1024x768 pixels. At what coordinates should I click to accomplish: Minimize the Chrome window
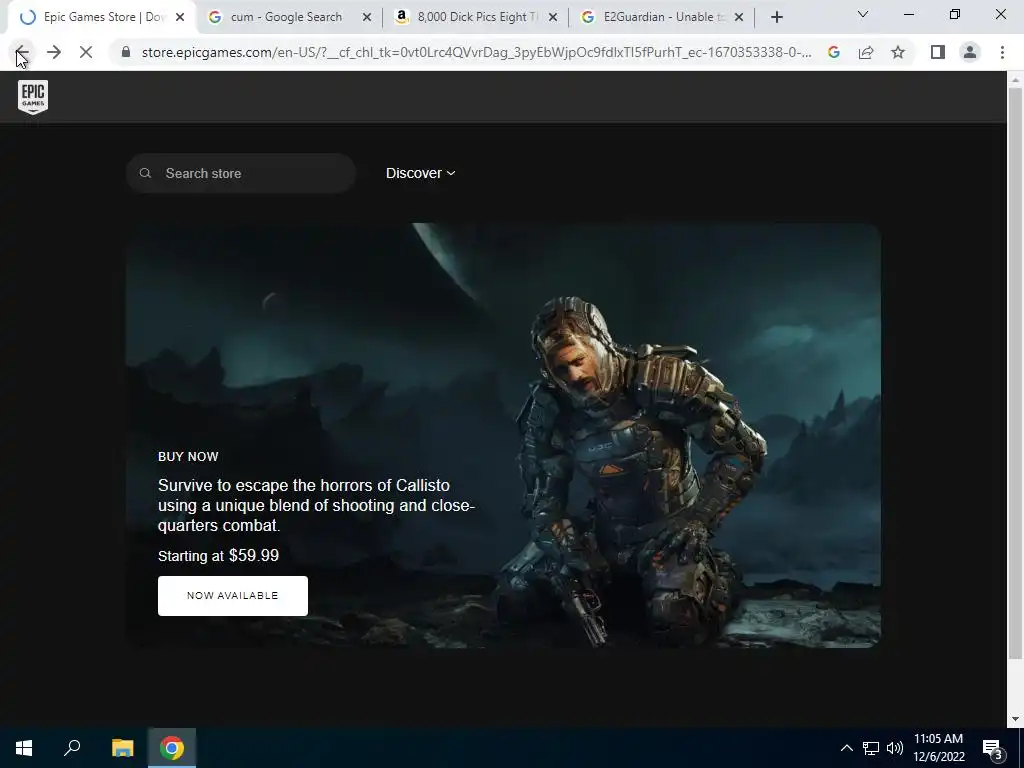[x=908, y=14]
